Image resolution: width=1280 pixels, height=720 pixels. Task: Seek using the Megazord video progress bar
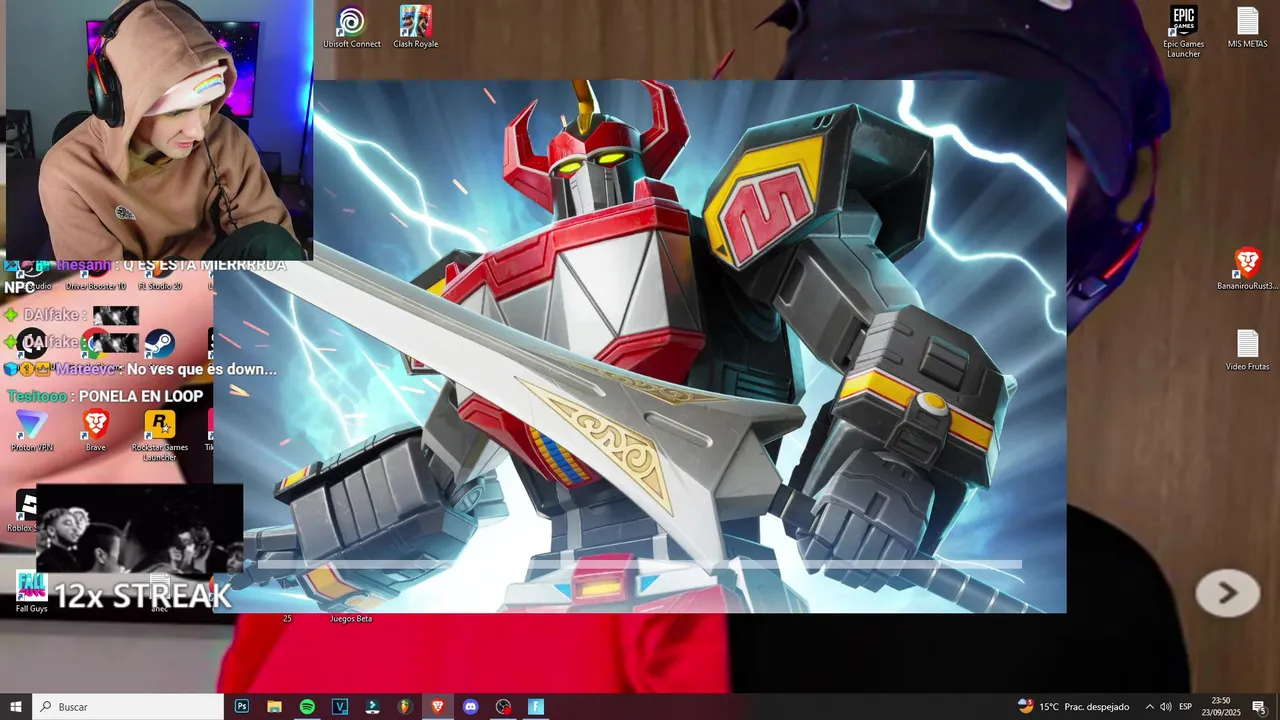pos(640,565)
